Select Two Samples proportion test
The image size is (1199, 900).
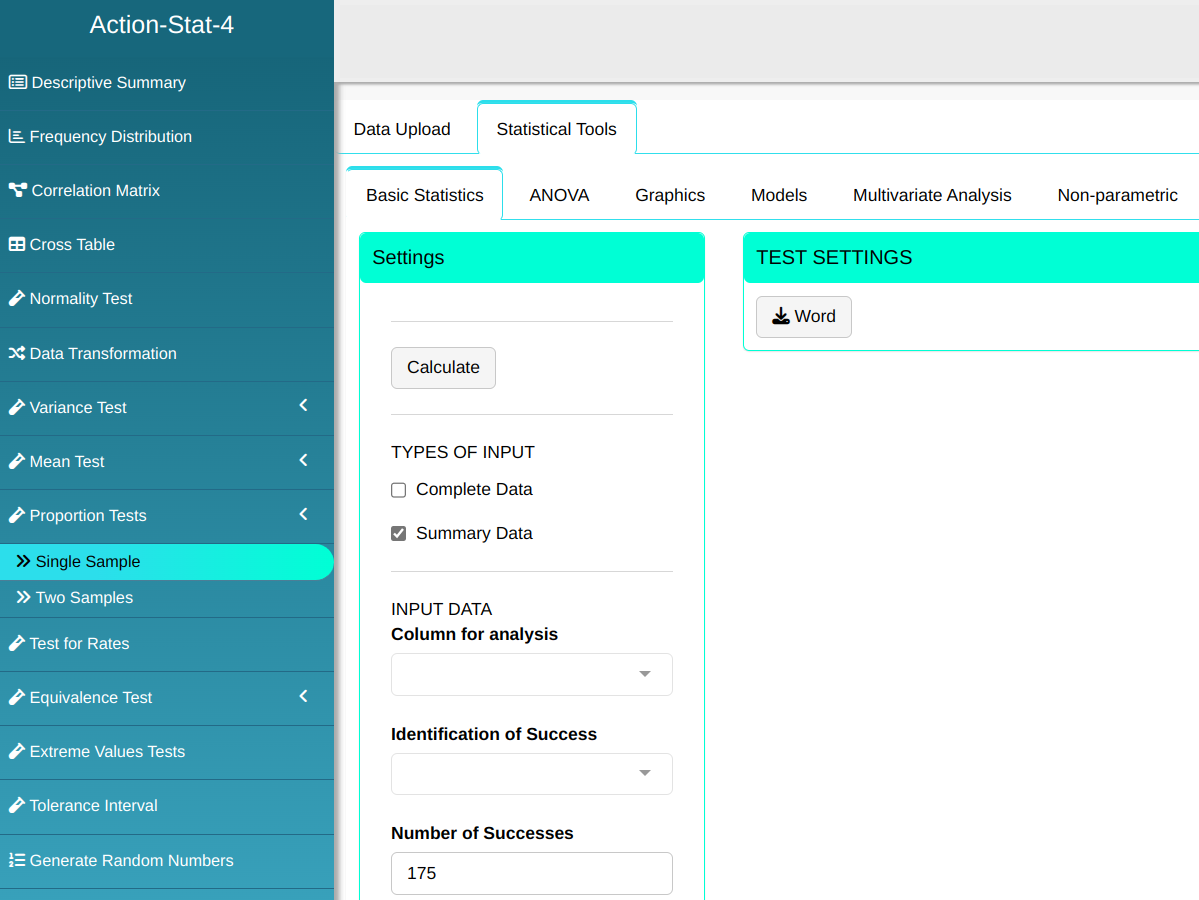click(84, 598)
